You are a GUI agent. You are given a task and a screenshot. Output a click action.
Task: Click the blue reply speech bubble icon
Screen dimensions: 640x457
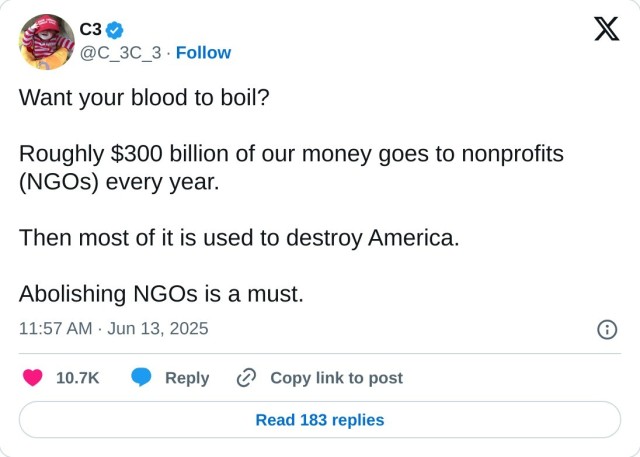[x=142, y=377]
